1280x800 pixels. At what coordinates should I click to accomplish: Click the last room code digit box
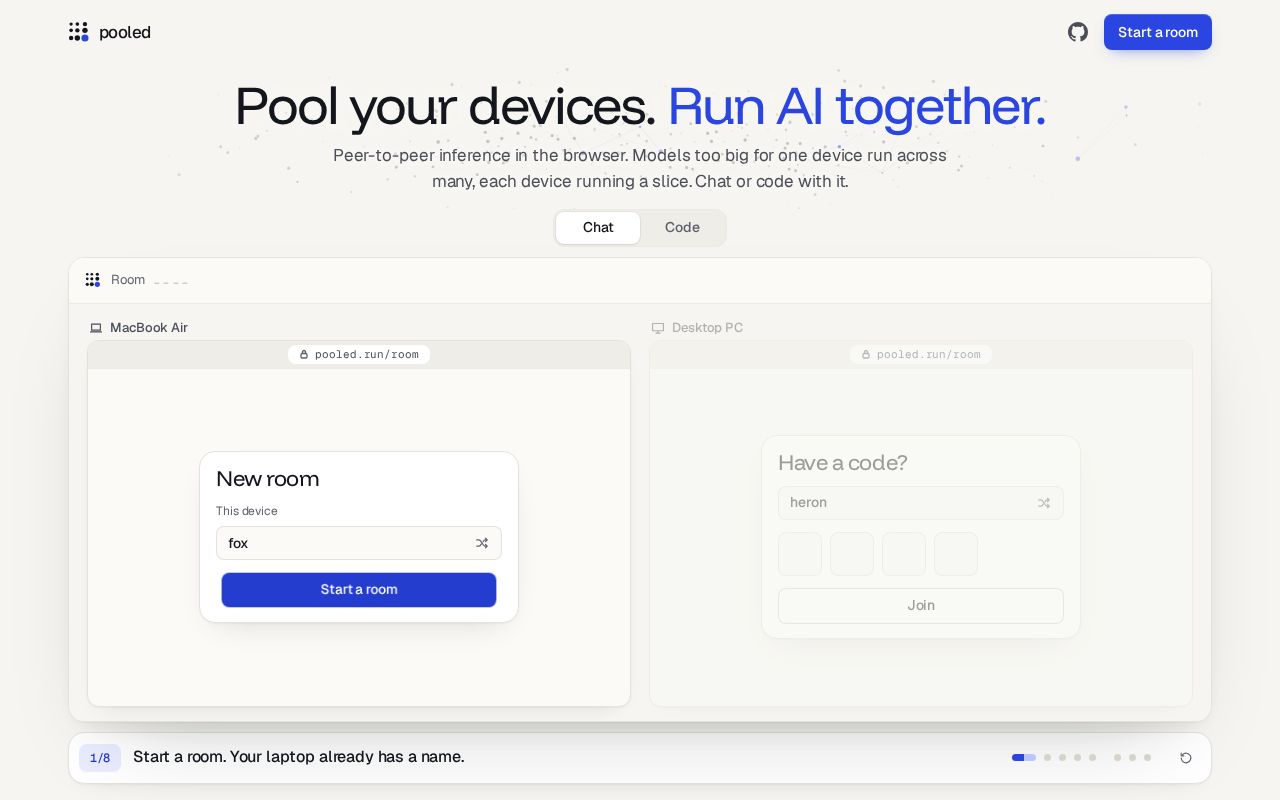tap(956, 554)
